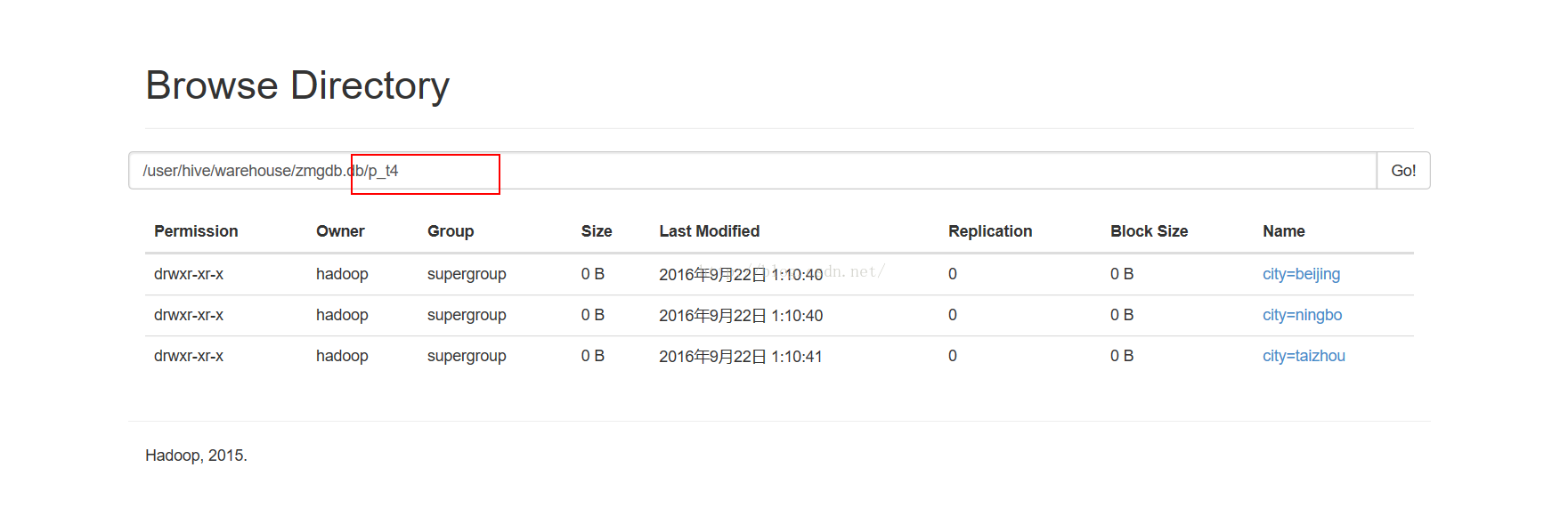The image size is (1568, 524).
Task: Click supergroup in the taizhou row
Action: click(467, 356)
